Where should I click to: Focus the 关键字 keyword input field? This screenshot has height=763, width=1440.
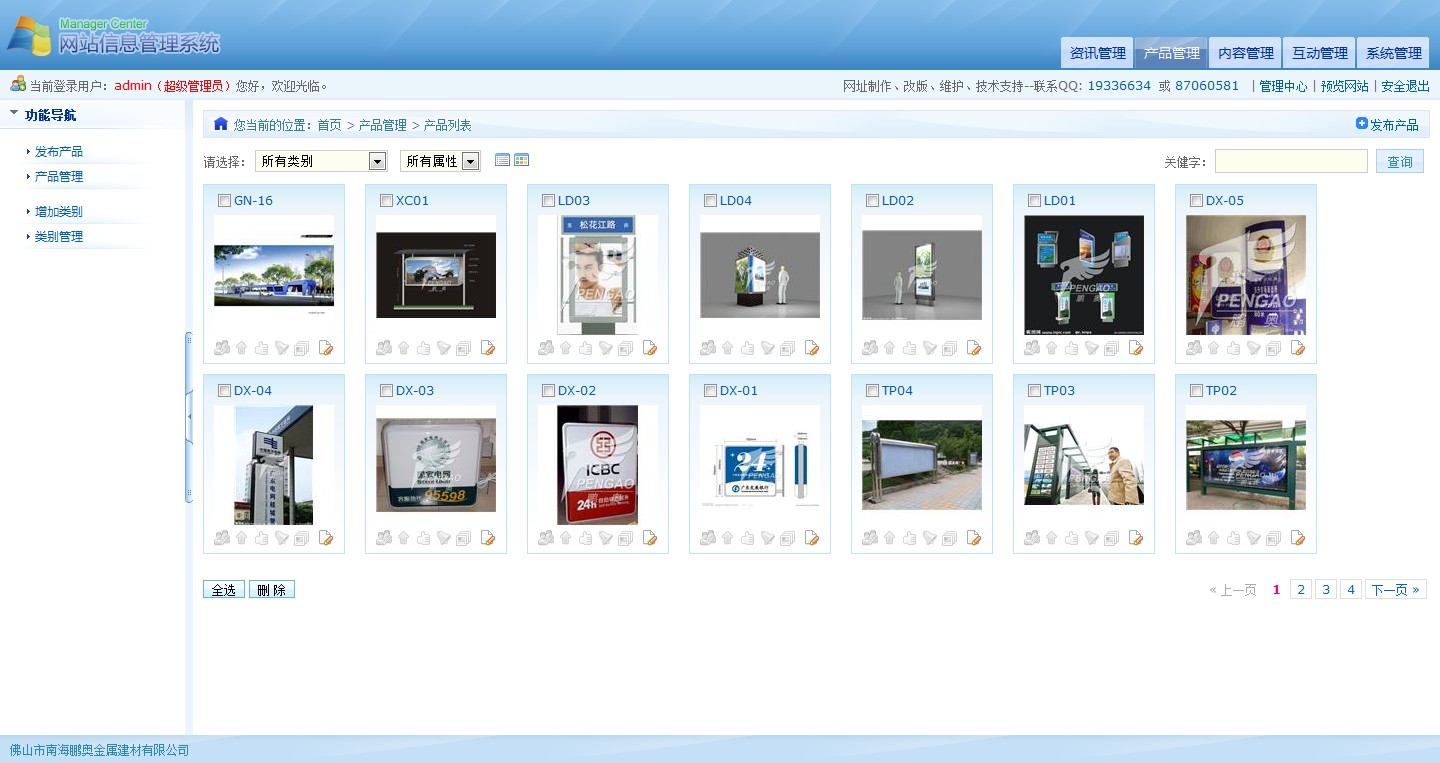[1291, 161]
